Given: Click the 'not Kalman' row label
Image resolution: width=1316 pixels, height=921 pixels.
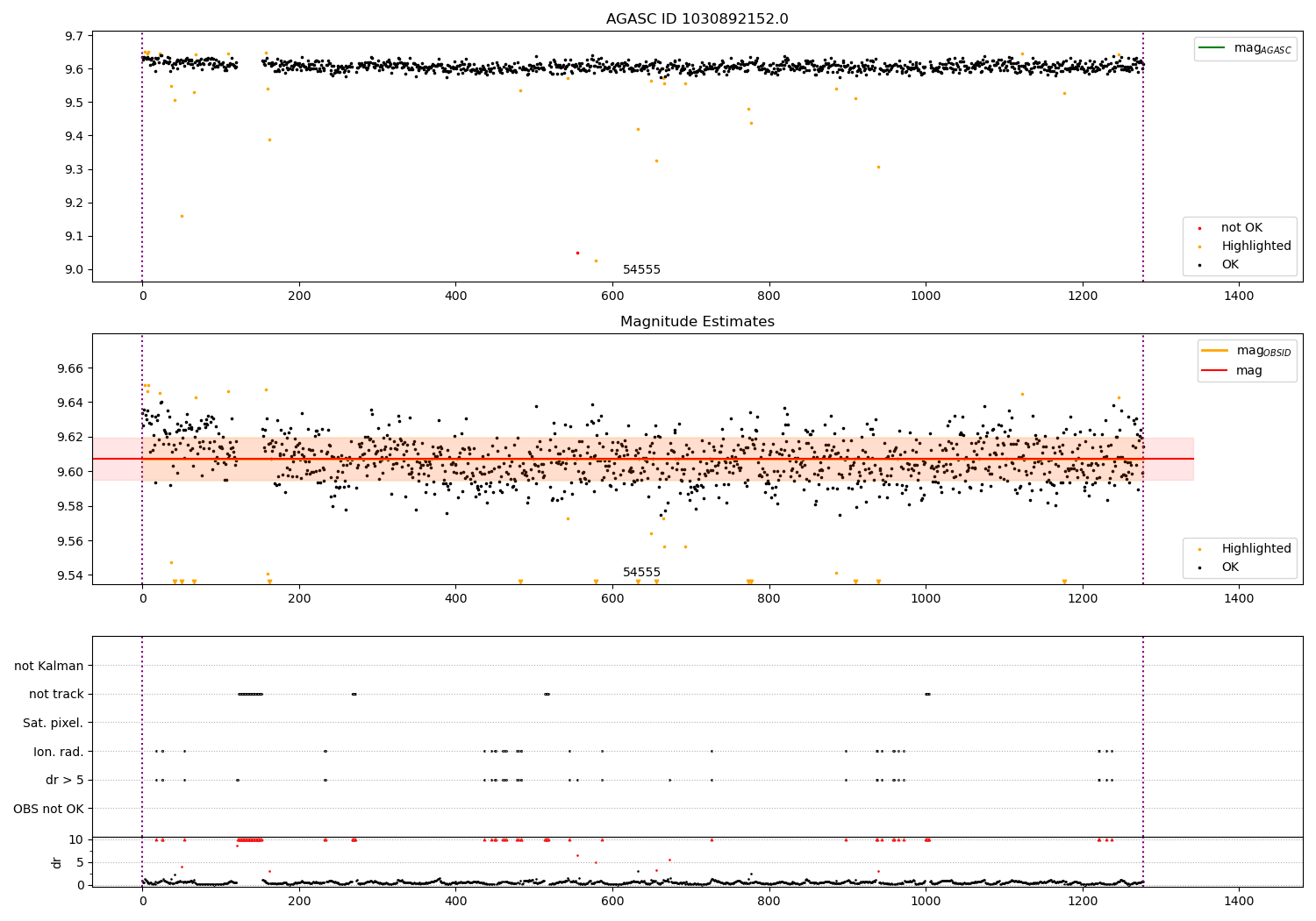Looking at the screenshot, I should 48,666.
